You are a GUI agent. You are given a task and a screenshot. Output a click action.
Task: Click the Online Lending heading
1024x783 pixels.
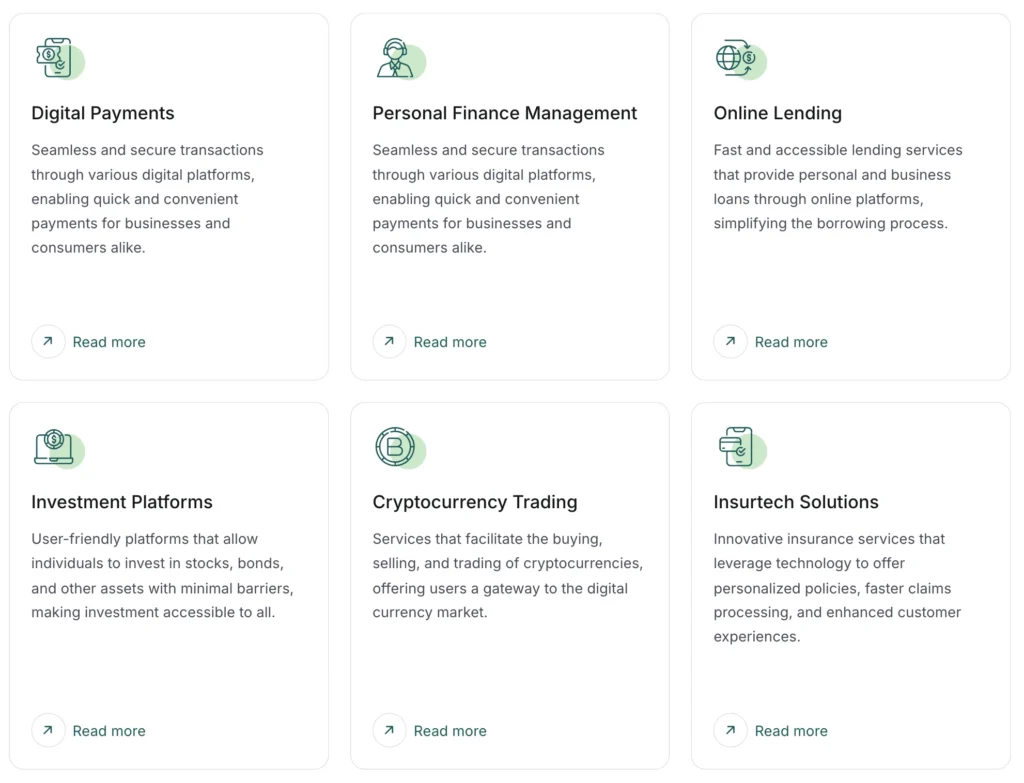[777, 113]
